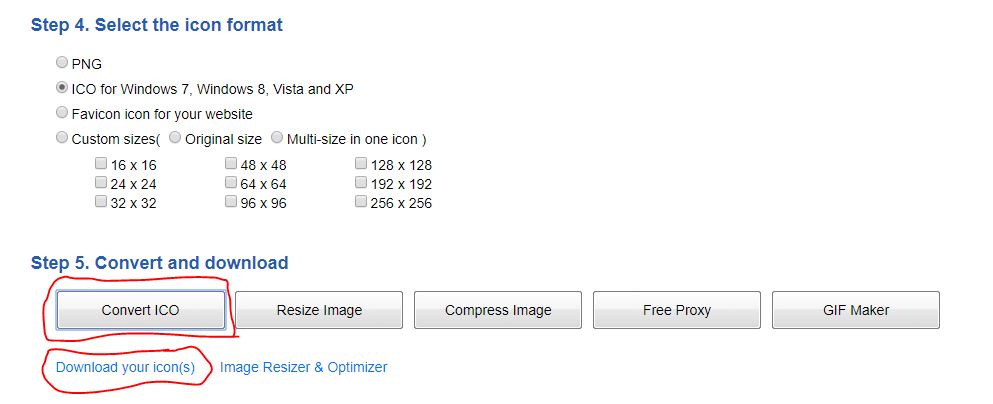This screenshot has width=993, height=404.
Task: Enable the 192 x 192 checkbox
Action: tap(361, 183)
